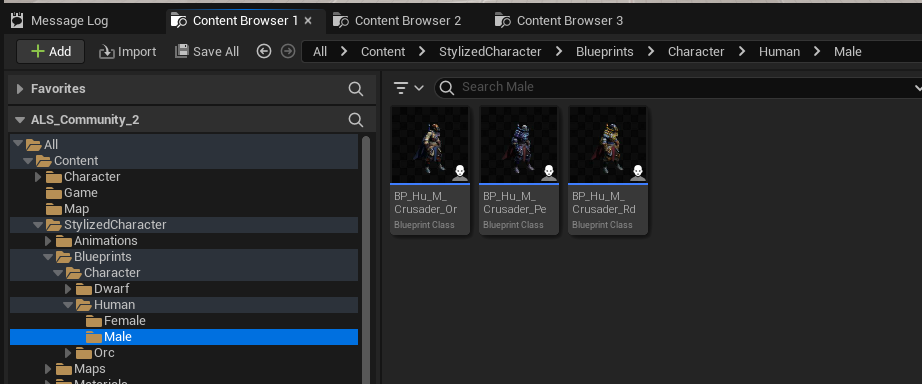Expand the top-level Character folder arrow

[x=38, y=176]
